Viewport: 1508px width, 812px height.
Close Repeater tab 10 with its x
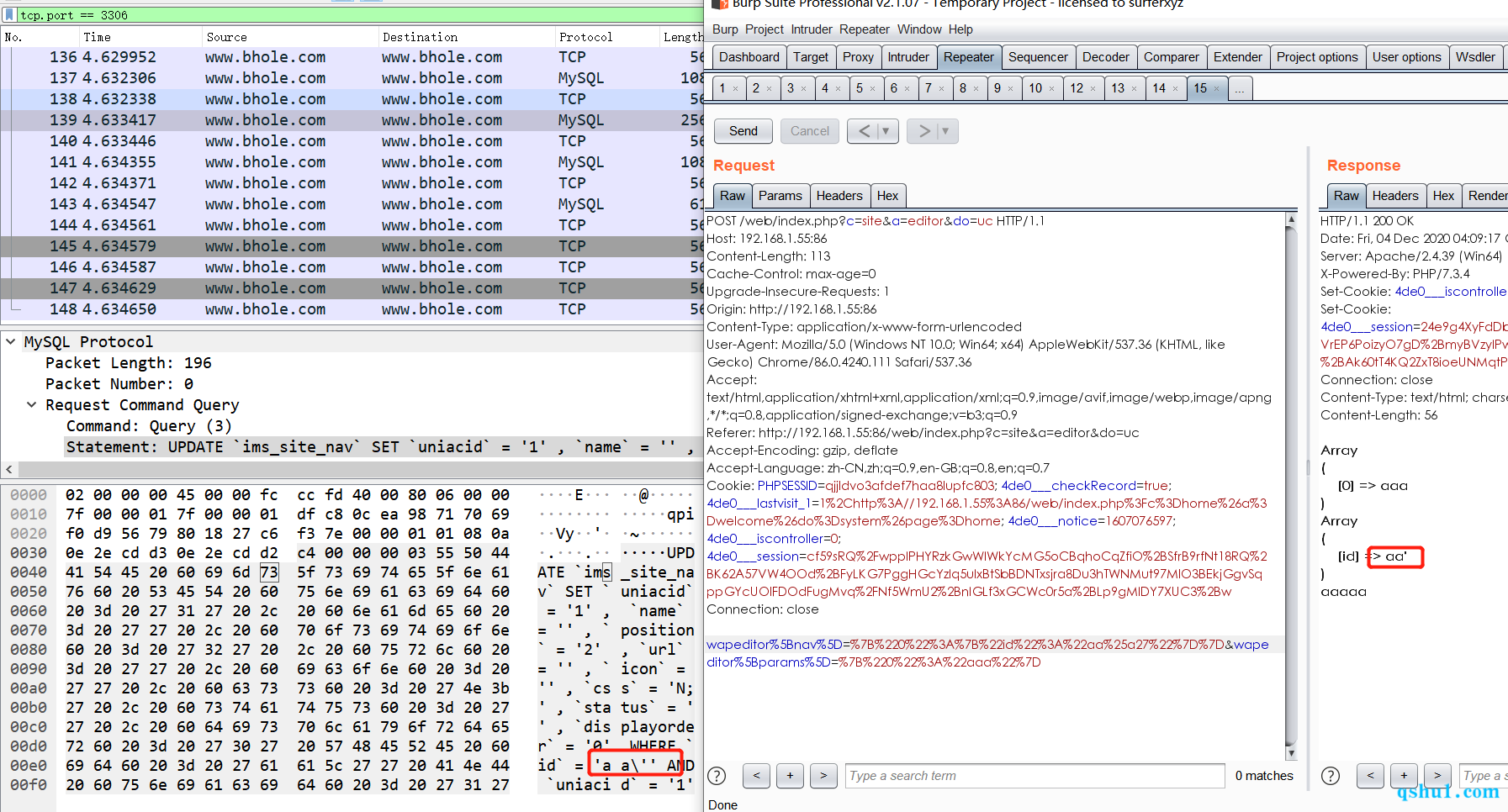click(1051, 88)
